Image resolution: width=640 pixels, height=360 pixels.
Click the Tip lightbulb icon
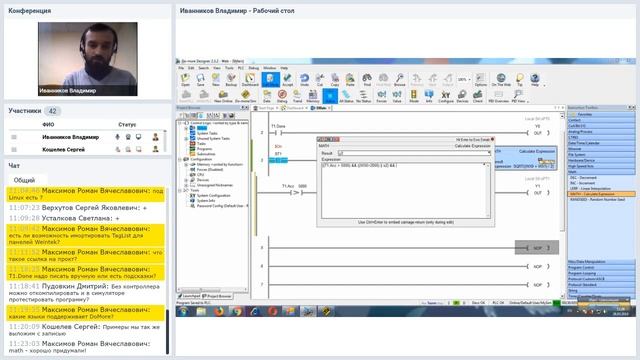click(520, 79)
